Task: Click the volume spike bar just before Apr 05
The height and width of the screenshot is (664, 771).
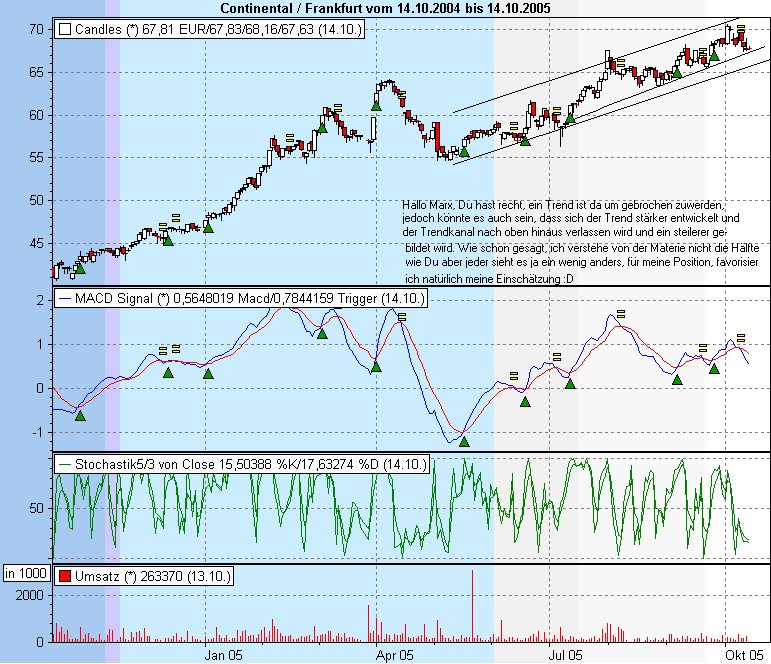Action: (368, 624)
